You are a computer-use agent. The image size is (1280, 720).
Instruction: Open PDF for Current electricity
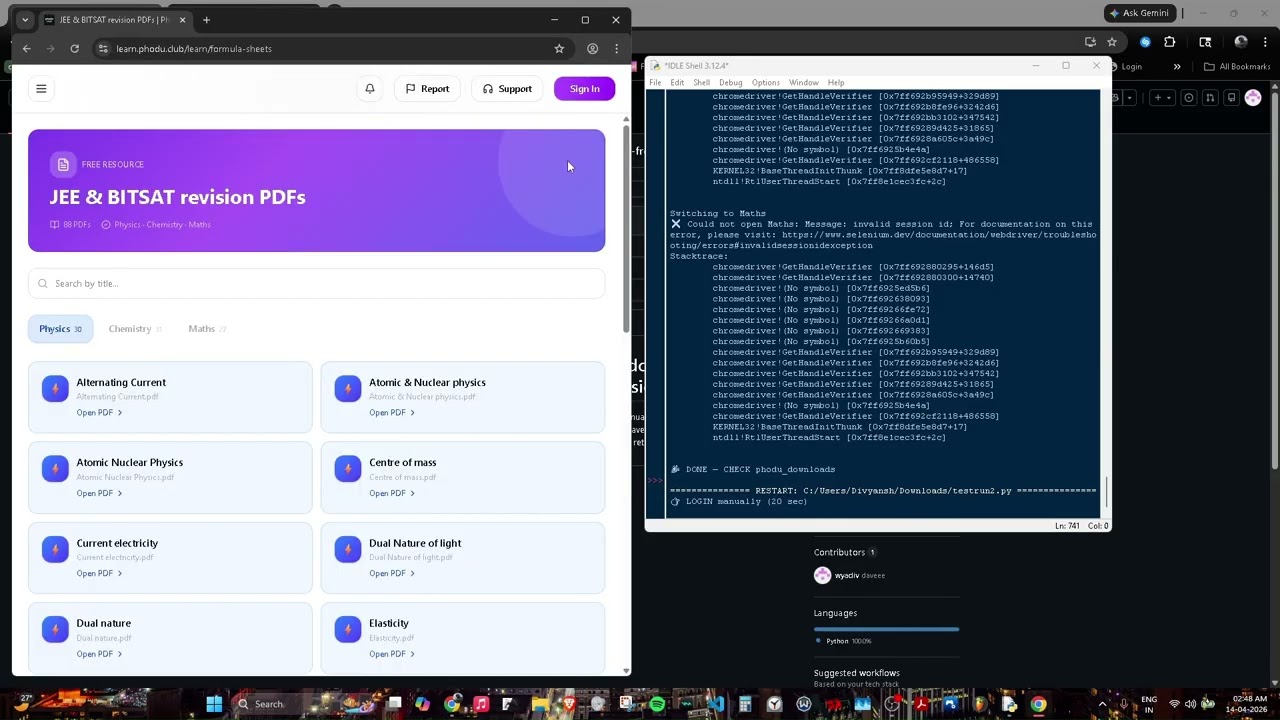pos(99,574)
